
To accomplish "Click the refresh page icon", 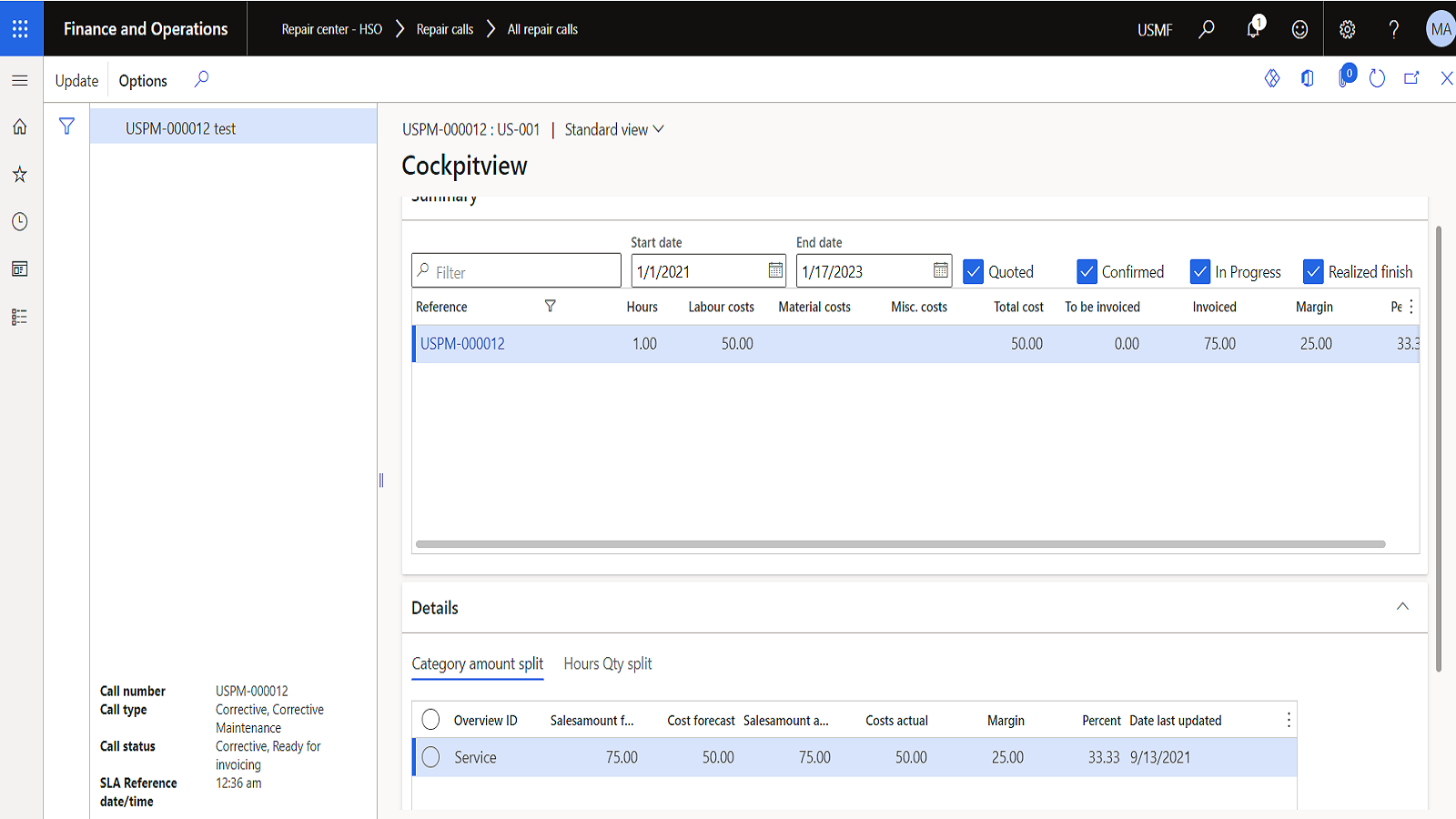I will click(1377, 79).
